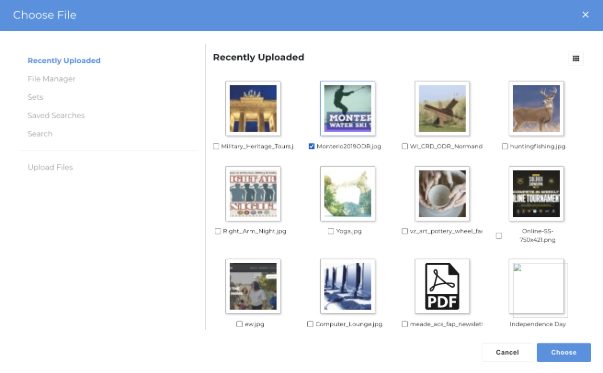Screen dimensions: 603x373
Task: Open the Sets section
Action: 35,97
